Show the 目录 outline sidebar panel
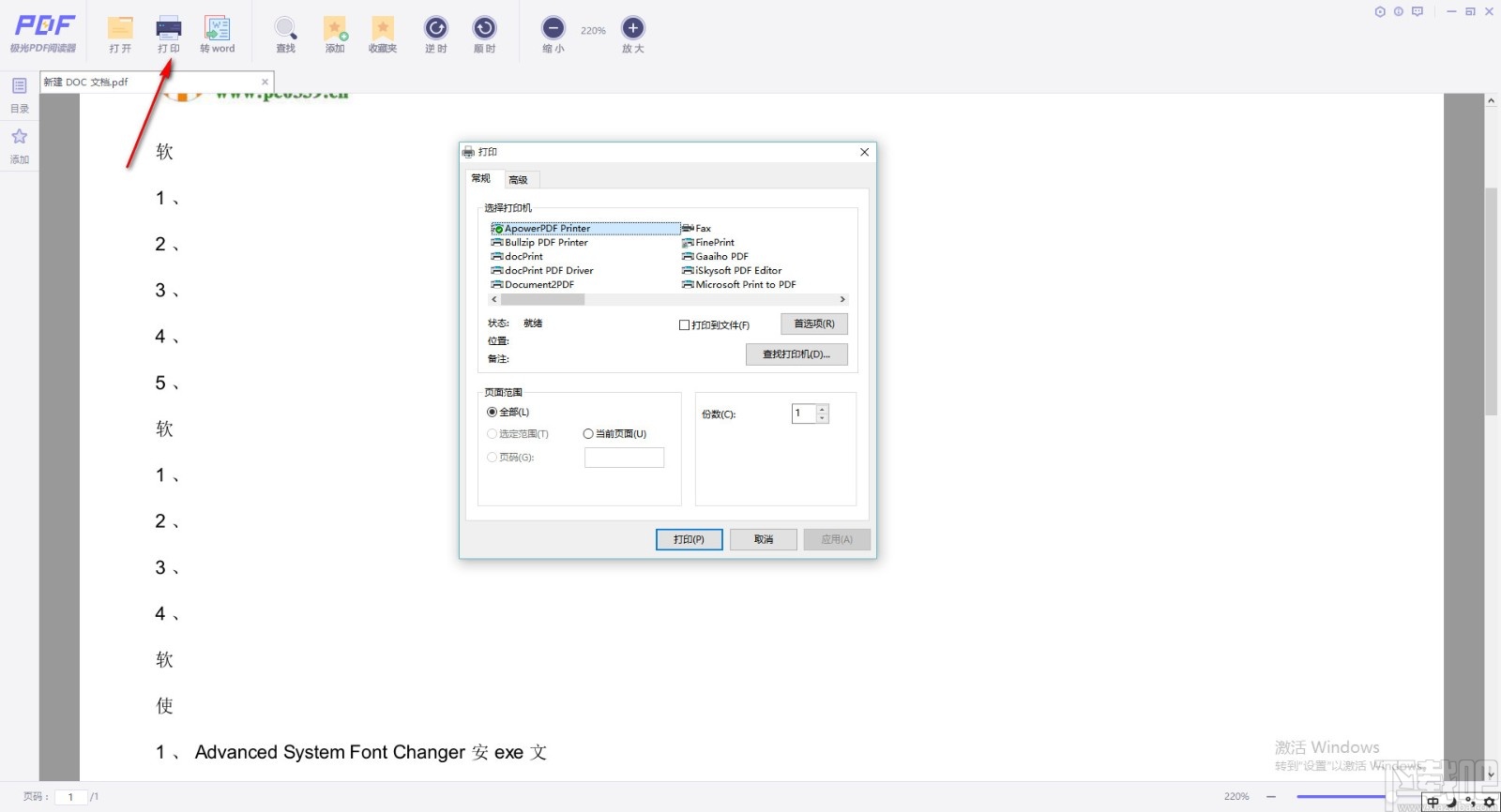The width and height of the screenshot is (1501, 812). tap(20, 95)
